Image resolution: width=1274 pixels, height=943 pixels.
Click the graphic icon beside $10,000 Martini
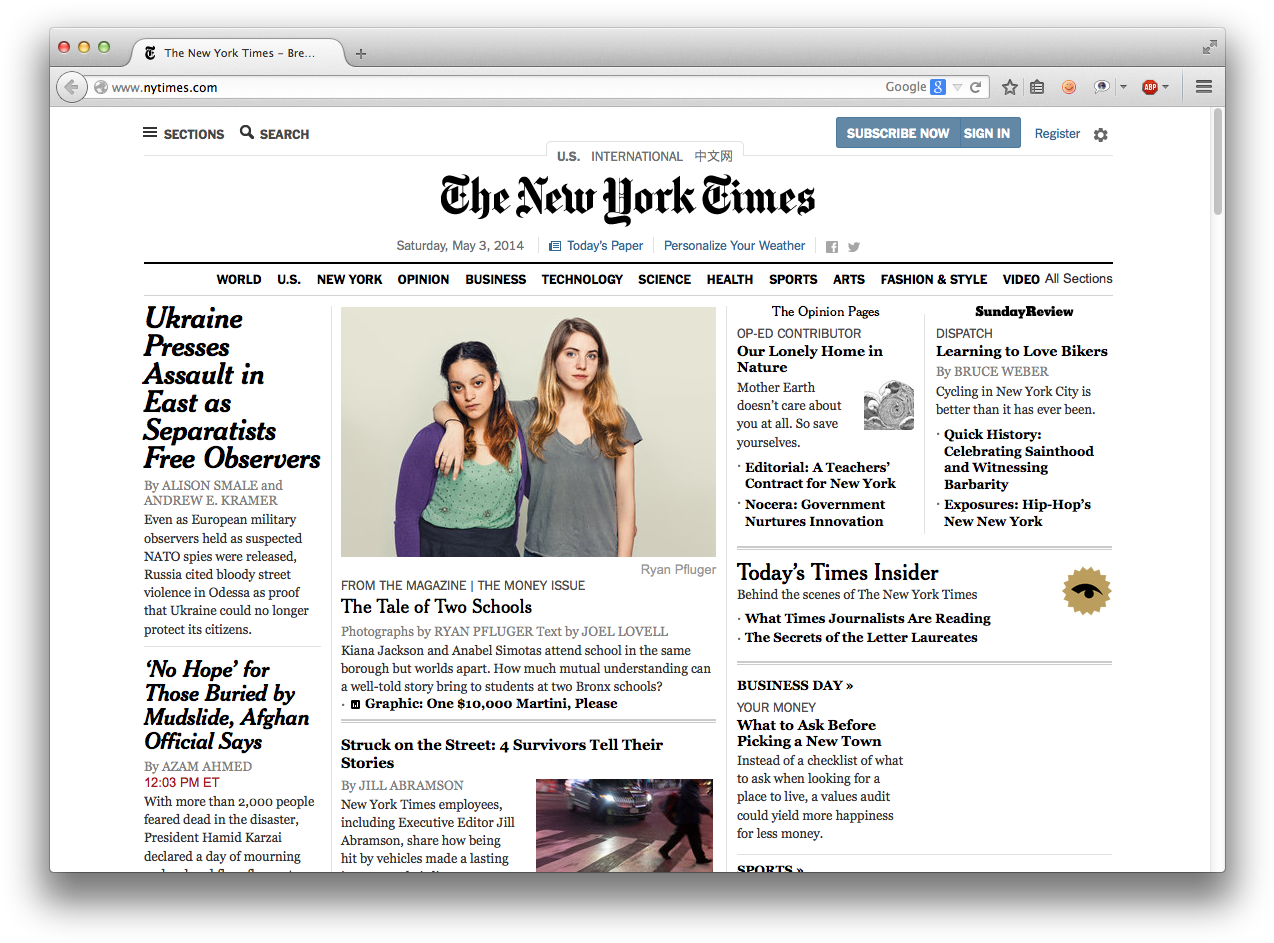[355, 705]
